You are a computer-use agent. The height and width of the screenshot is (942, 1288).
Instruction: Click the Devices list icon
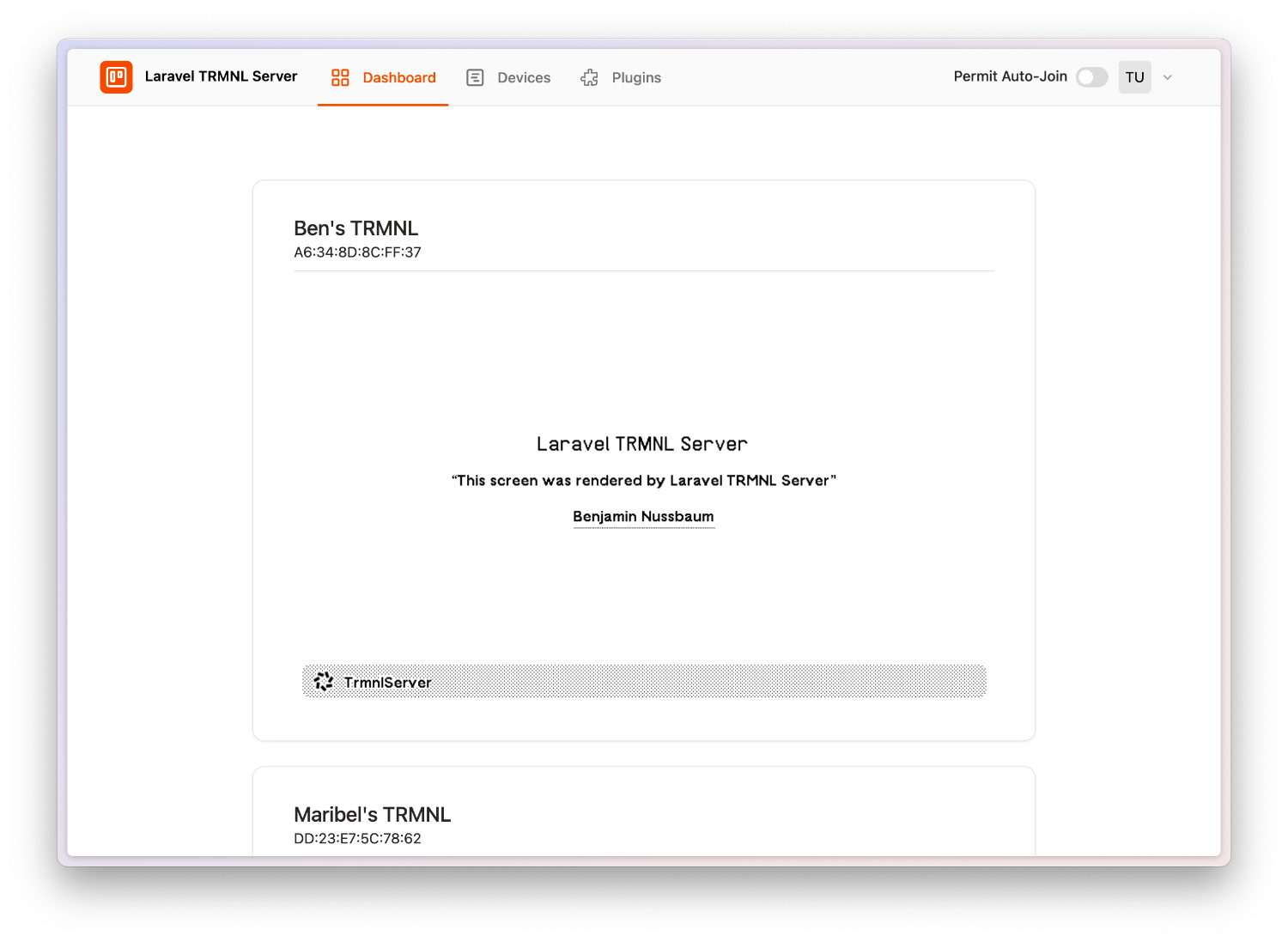475,77
